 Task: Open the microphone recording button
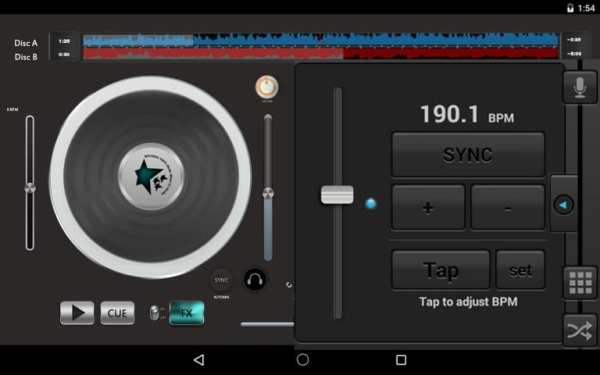click(x=580, y=87)
